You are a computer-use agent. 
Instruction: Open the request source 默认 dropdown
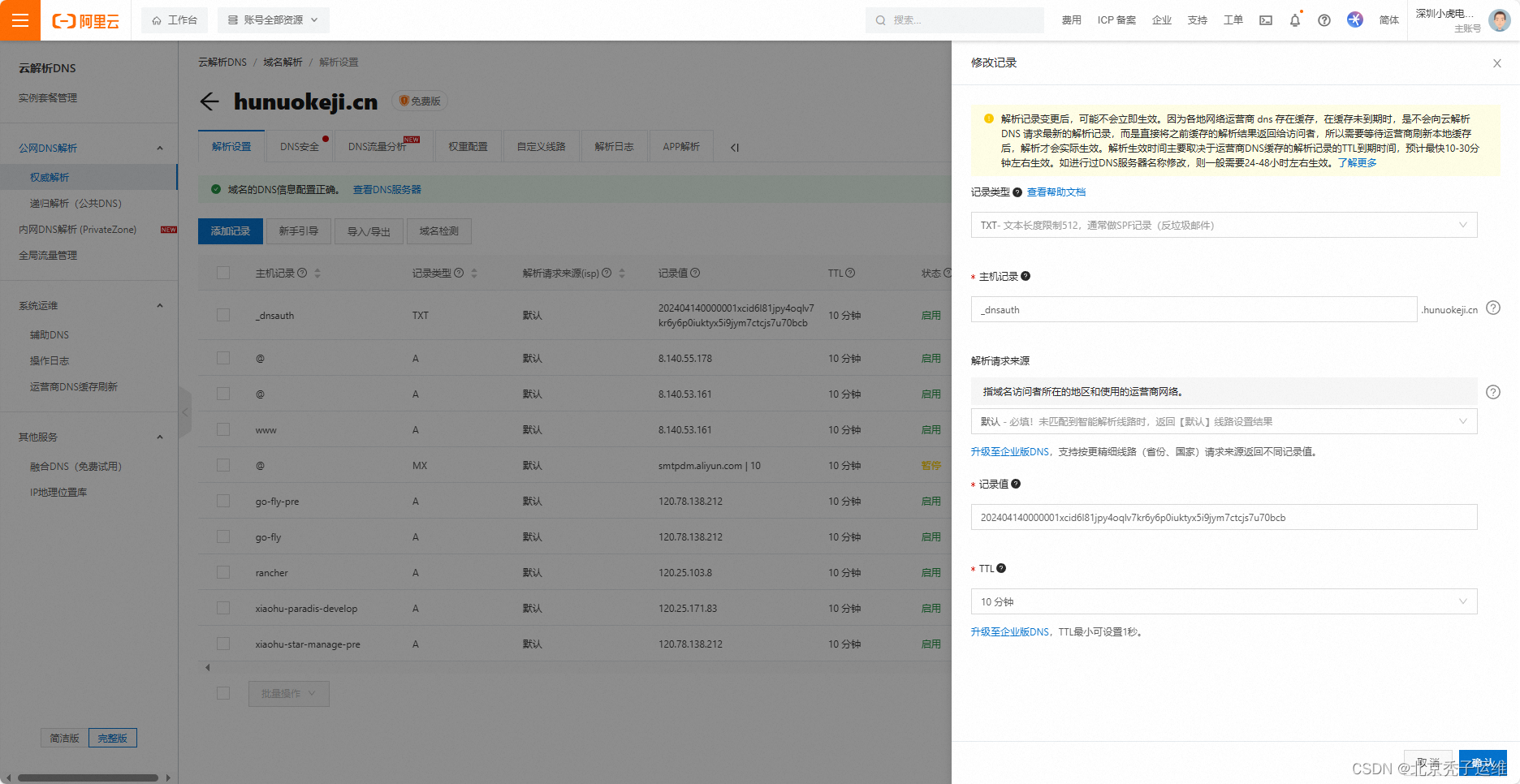click(1224, 421)
